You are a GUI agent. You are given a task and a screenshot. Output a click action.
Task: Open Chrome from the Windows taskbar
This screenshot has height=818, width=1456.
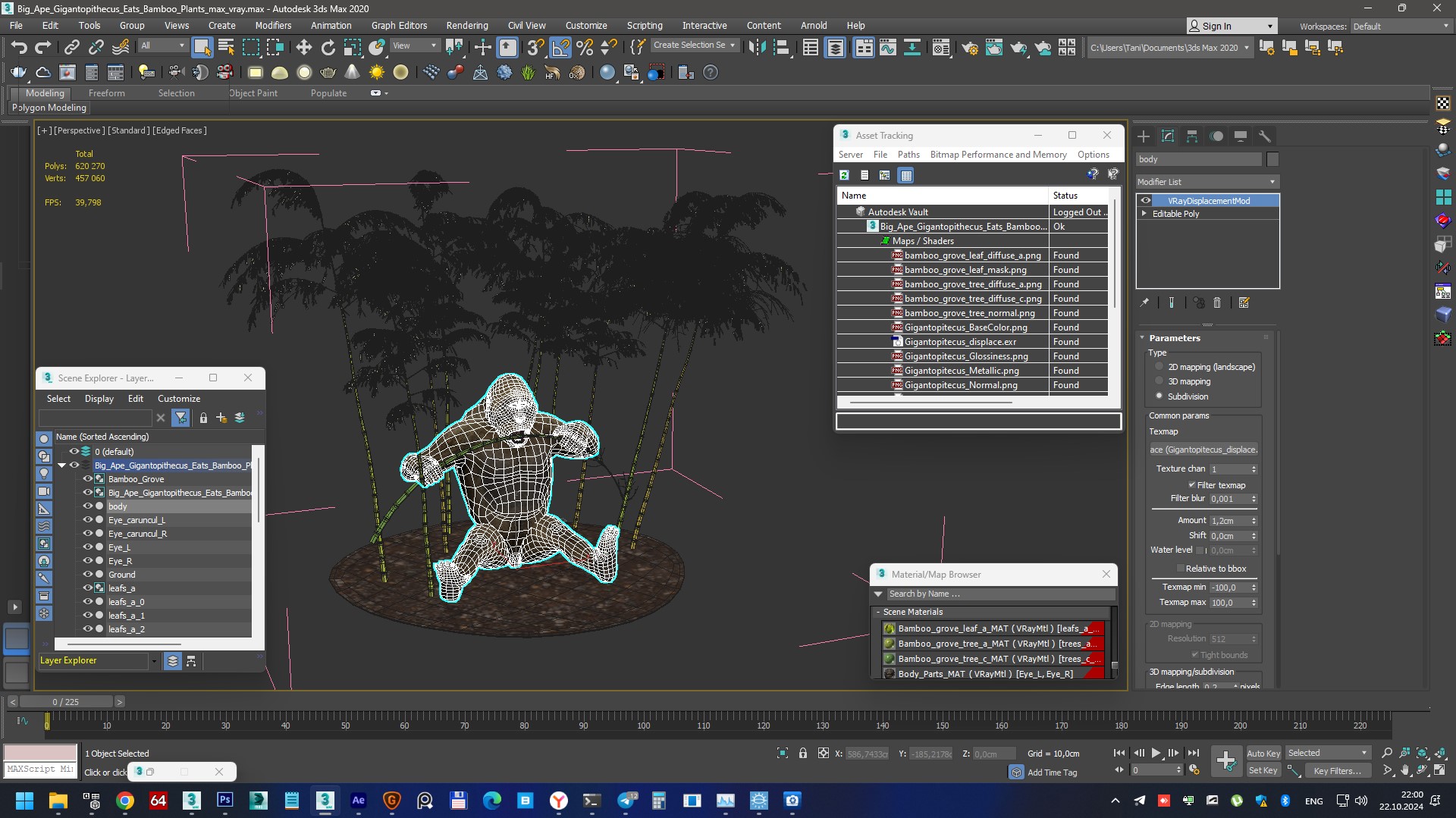click(x=125, y=801)
